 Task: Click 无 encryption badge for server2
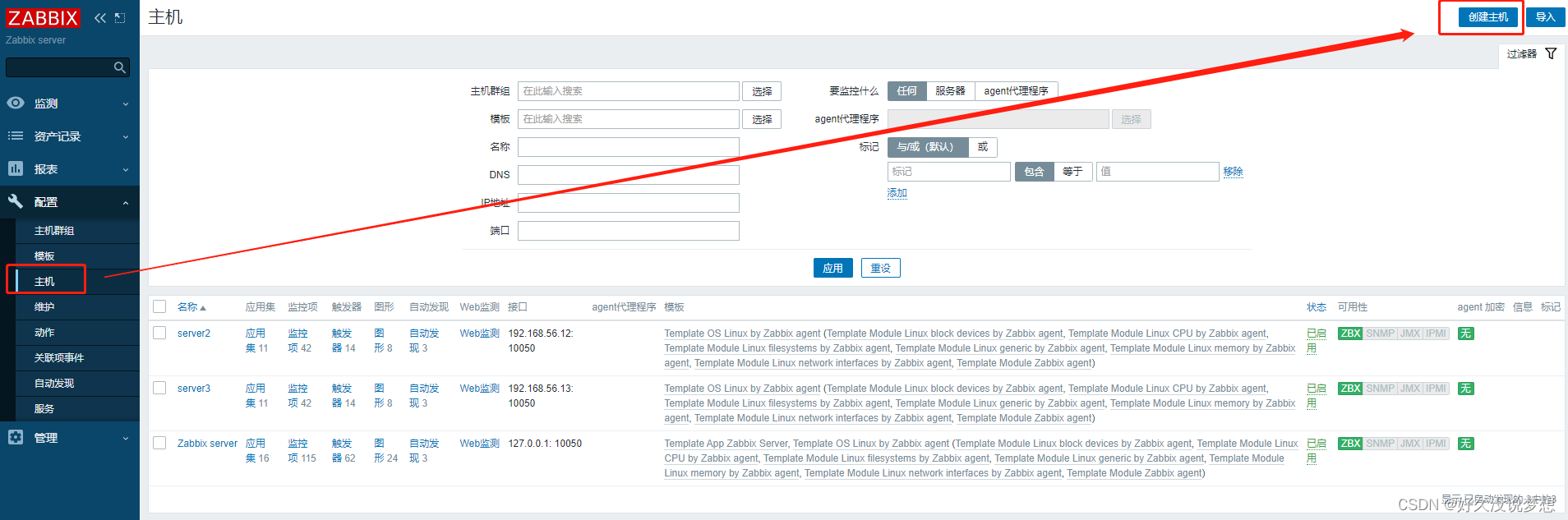click(1465, 334)
